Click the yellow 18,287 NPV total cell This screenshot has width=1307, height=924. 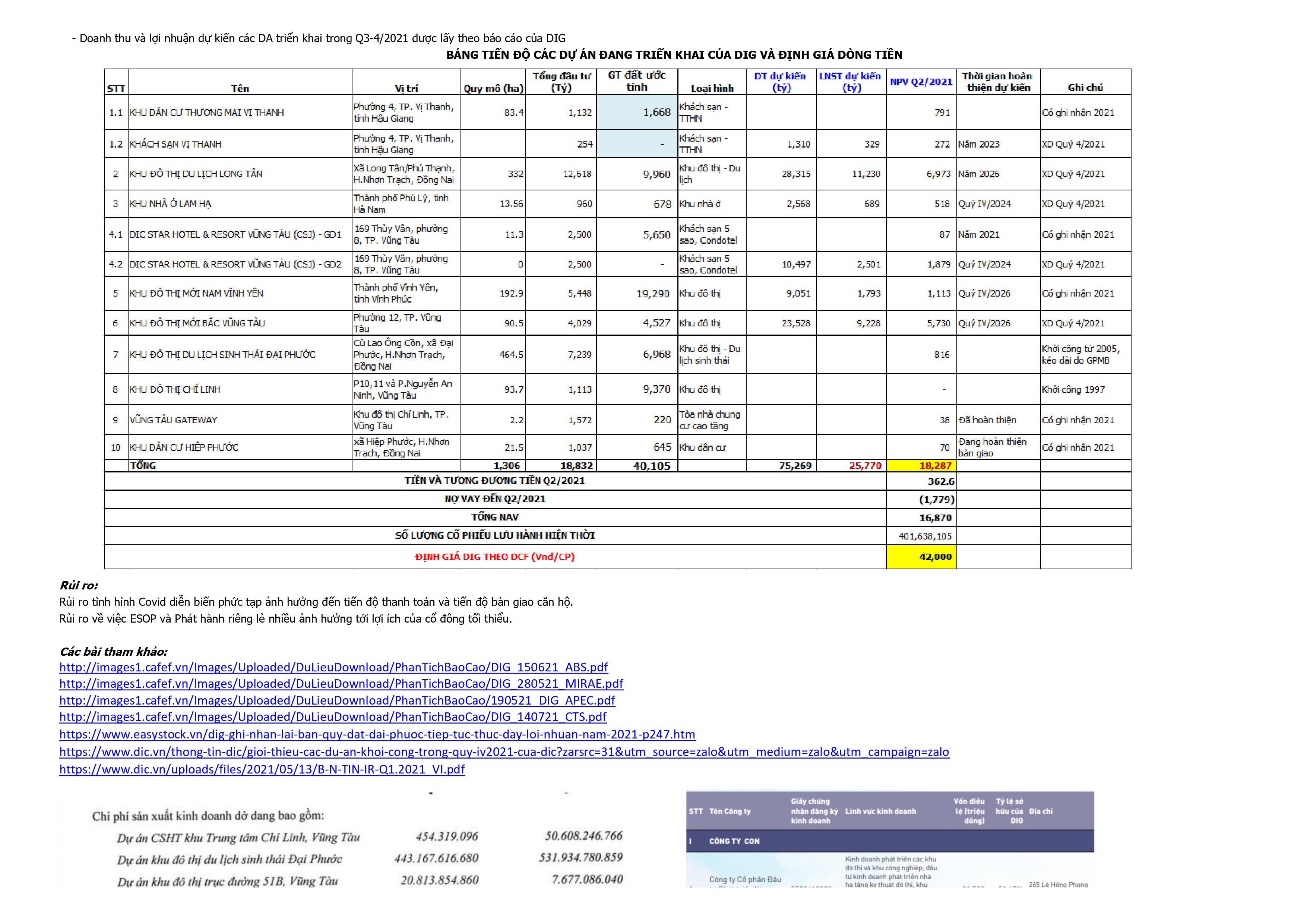921,466
